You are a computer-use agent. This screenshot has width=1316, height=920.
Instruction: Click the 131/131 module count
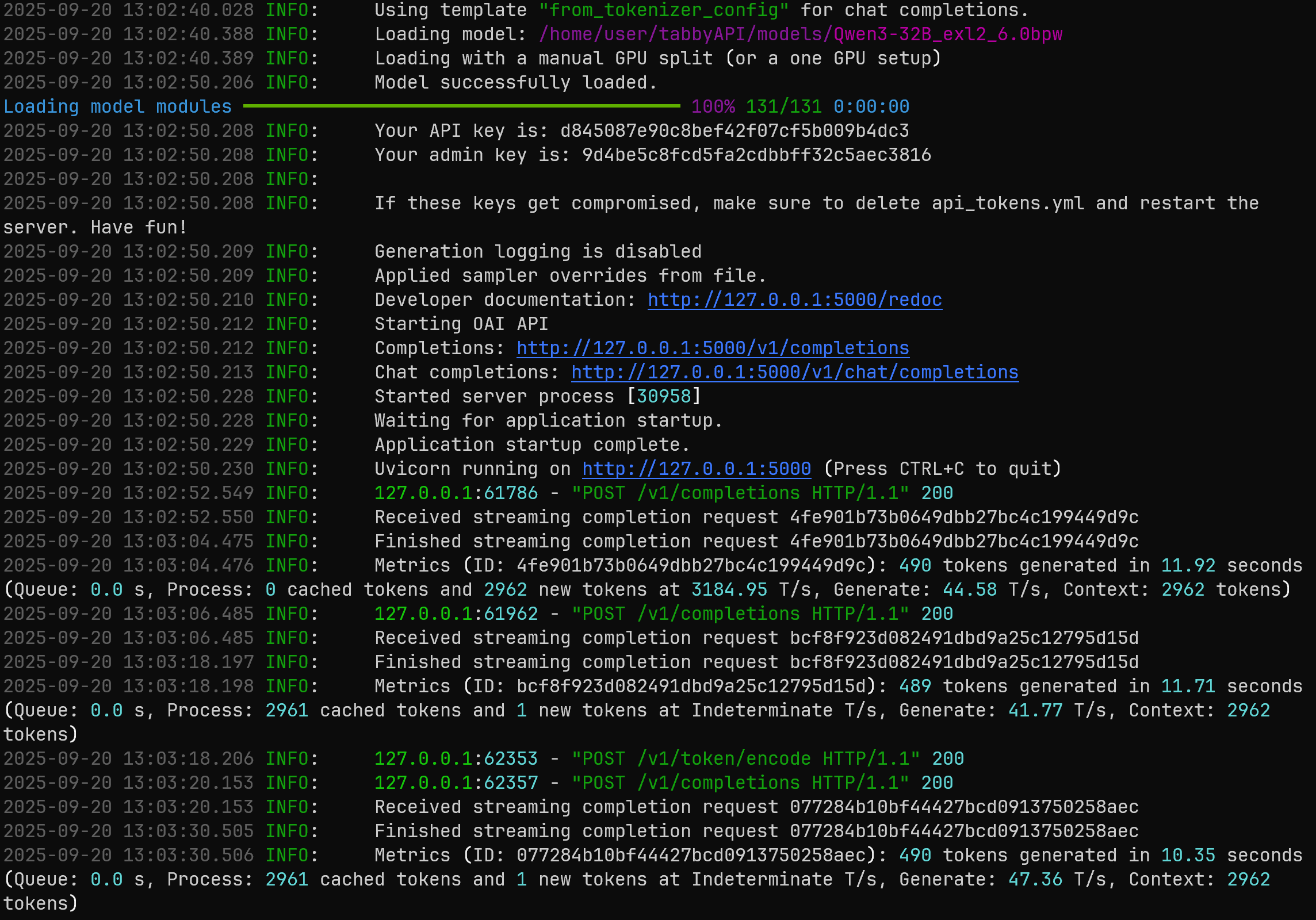[784, 107]
